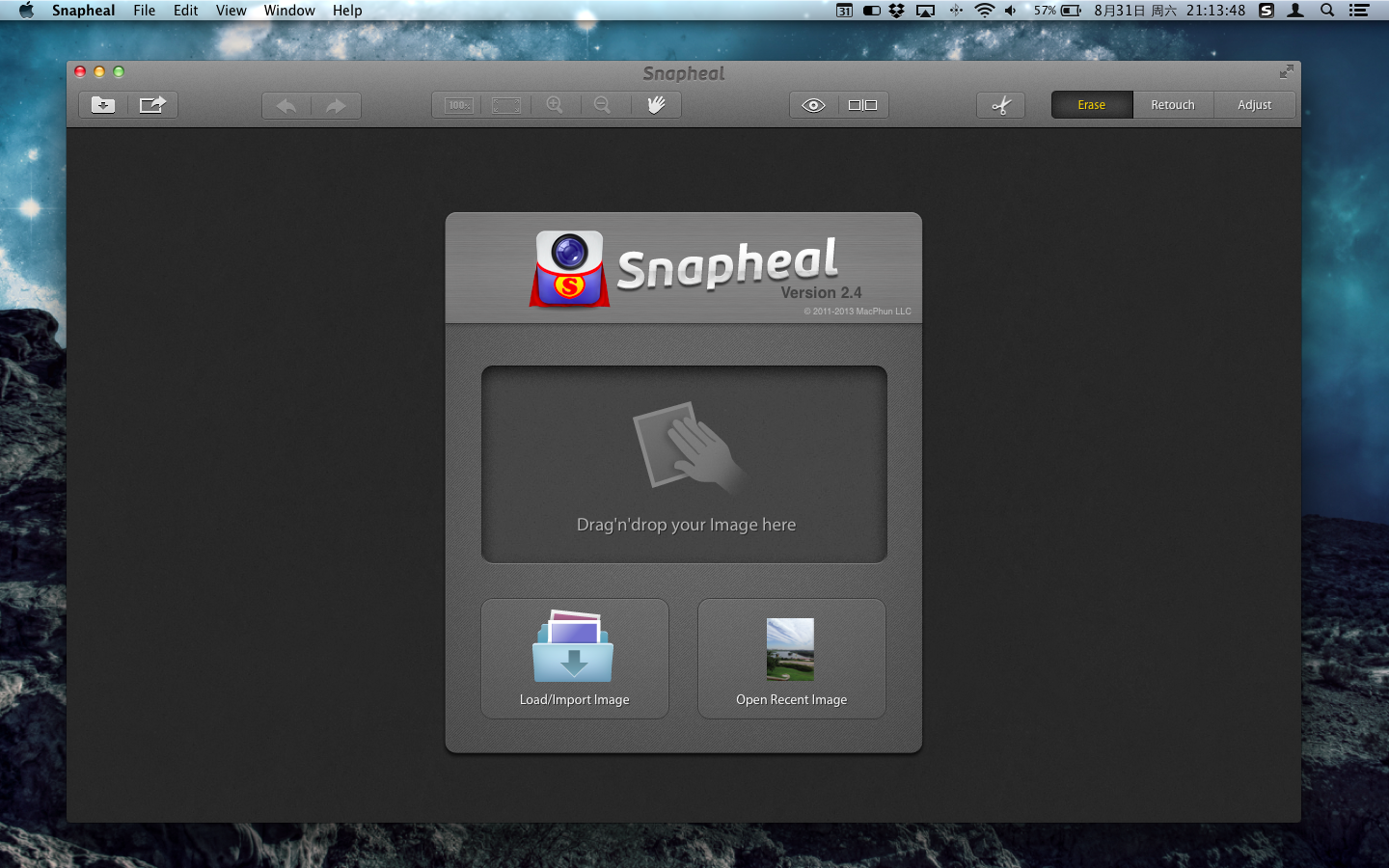This screenshot has width=1389, height=868.
Task: Switch to the Retouch tab
Action: coord(1173,105)
